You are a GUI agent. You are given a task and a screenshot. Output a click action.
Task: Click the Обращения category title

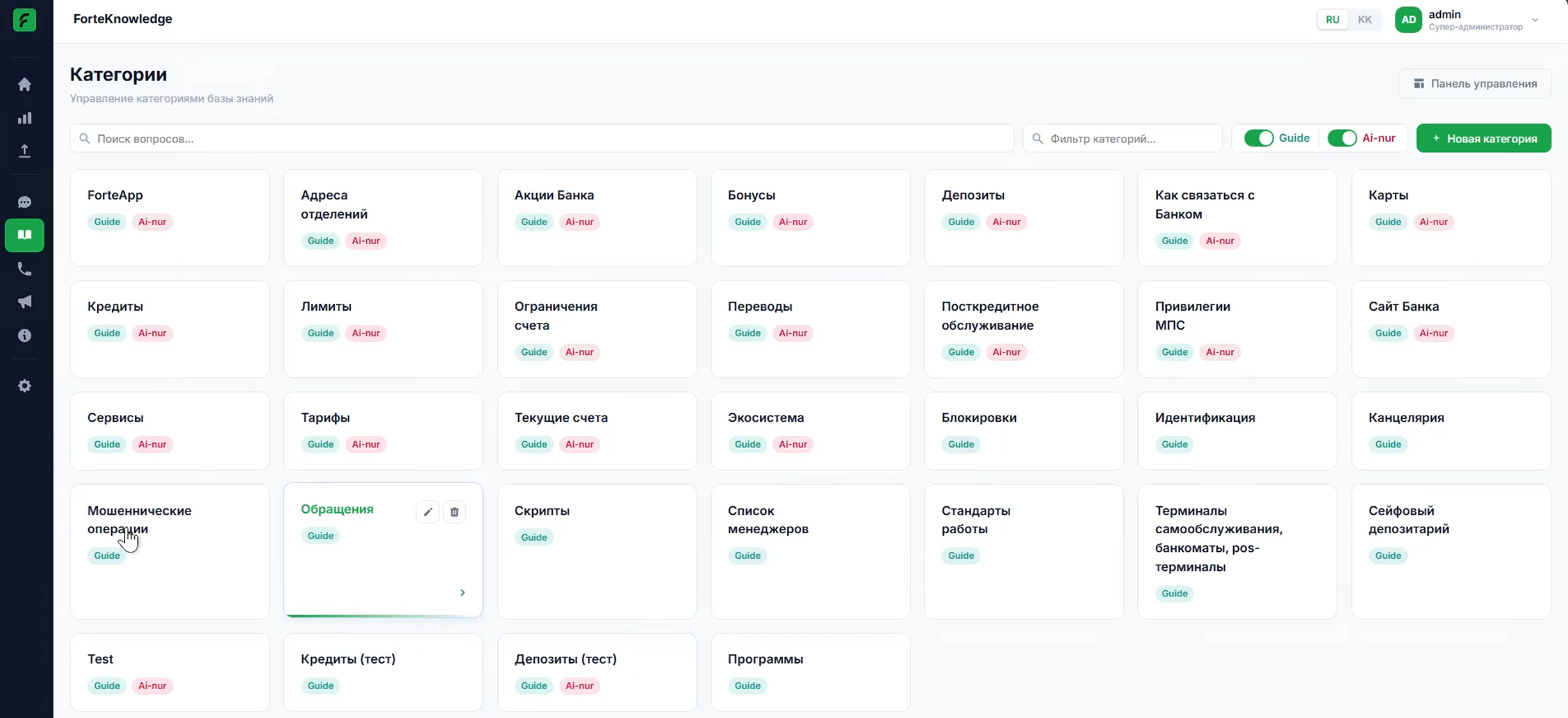coord(337,510)
